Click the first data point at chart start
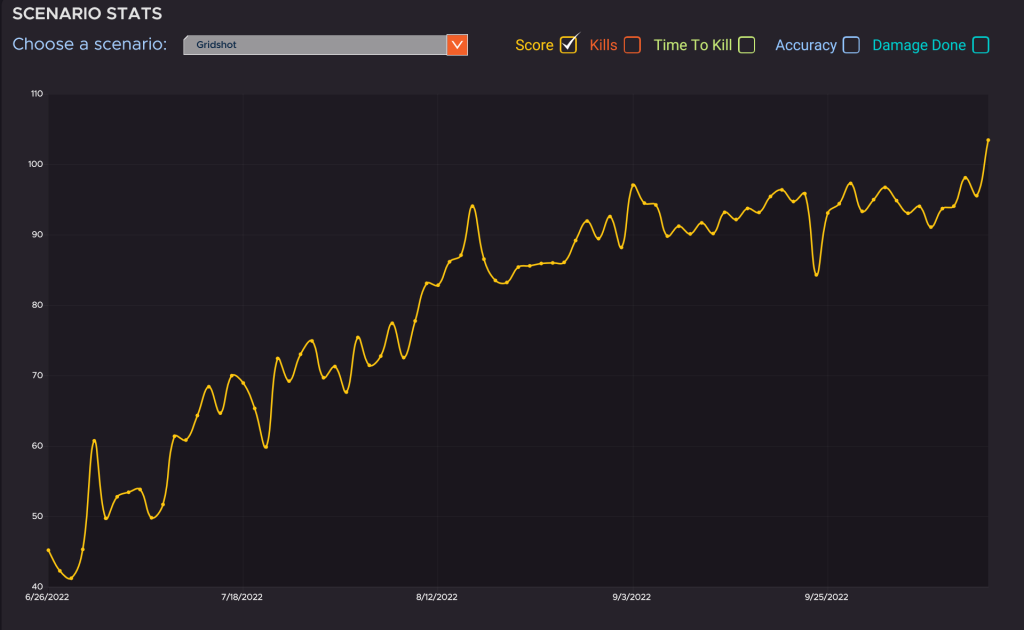This screenshot has width=1024, height=630. pos(48,550)
